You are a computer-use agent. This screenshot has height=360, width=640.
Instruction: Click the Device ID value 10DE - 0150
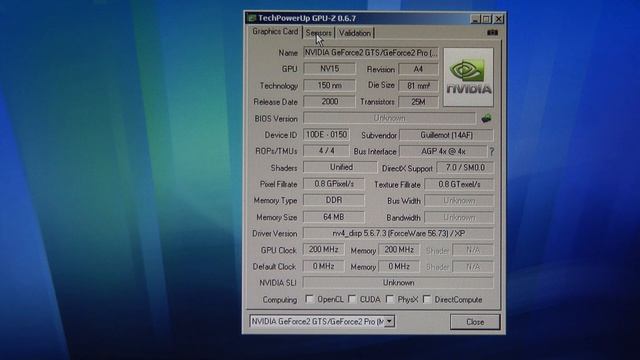click(326, 135)
